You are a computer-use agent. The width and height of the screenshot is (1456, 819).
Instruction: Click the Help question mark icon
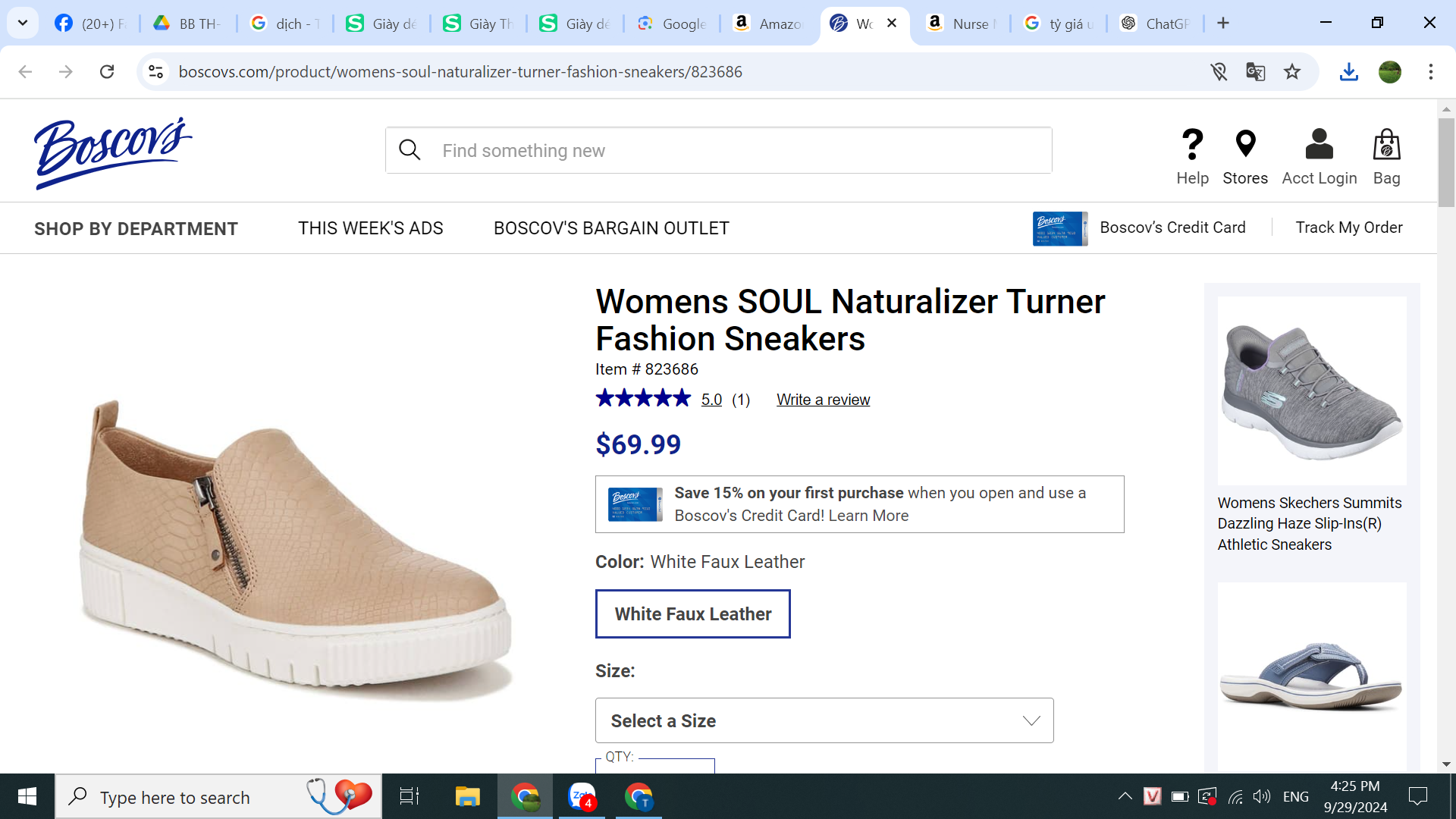[1192, 145]
